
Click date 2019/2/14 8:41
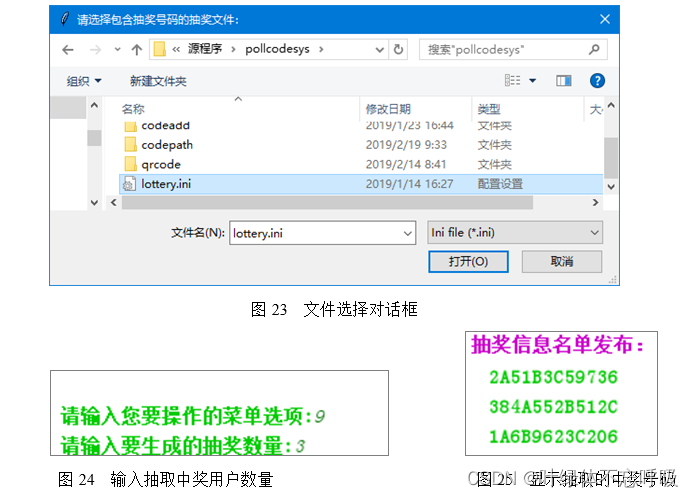(405, 164)
